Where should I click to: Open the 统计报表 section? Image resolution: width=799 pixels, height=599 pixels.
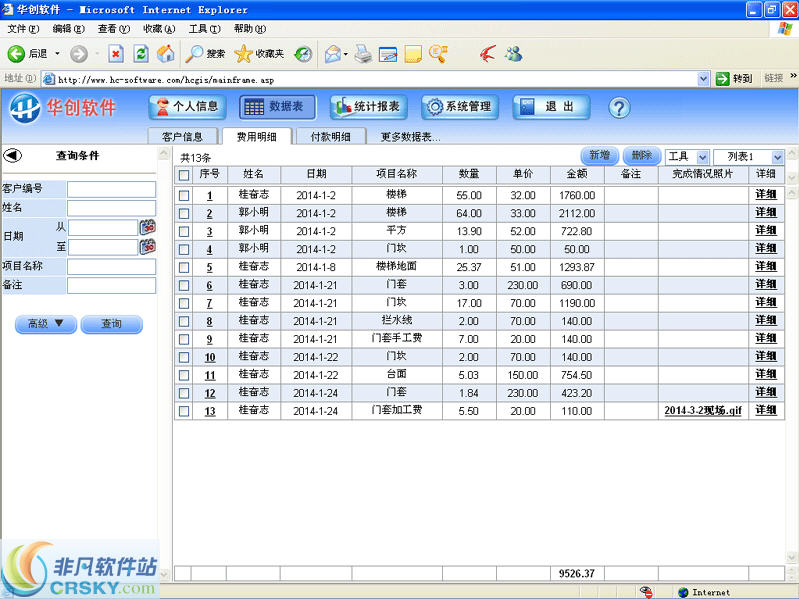coord(368,107)
